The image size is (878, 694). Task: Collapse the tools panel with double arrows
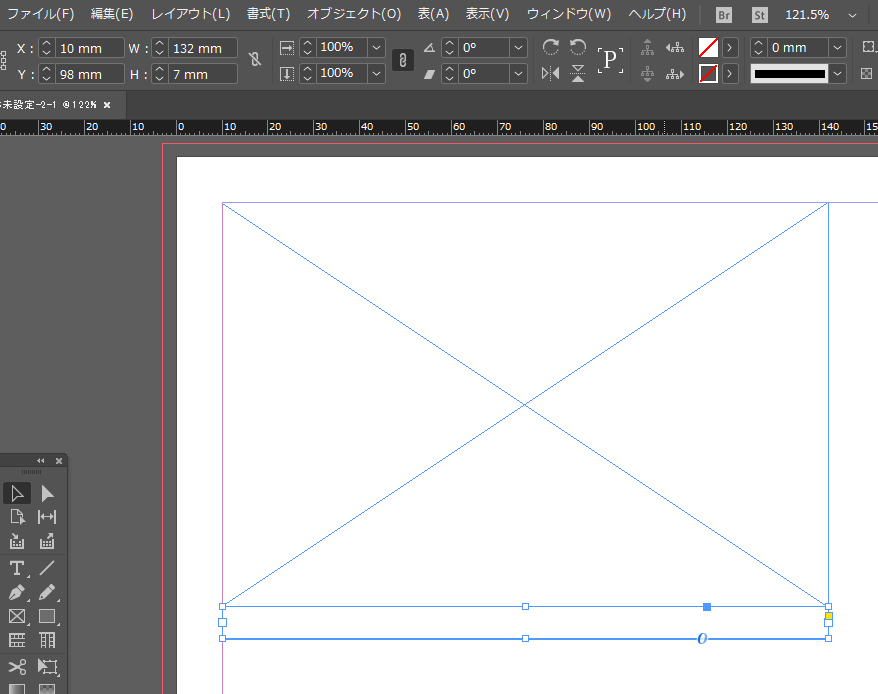(40, 460)
